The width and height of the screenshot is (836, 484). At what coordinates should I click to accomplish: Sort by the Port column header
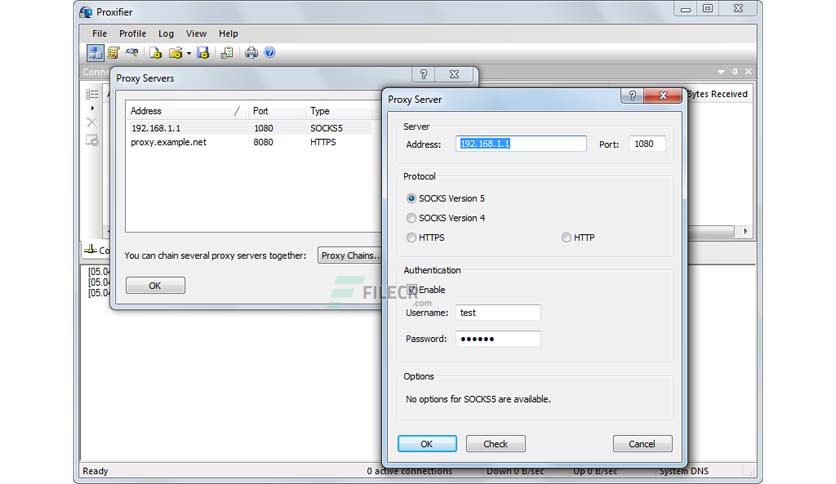tap(275, 111)
